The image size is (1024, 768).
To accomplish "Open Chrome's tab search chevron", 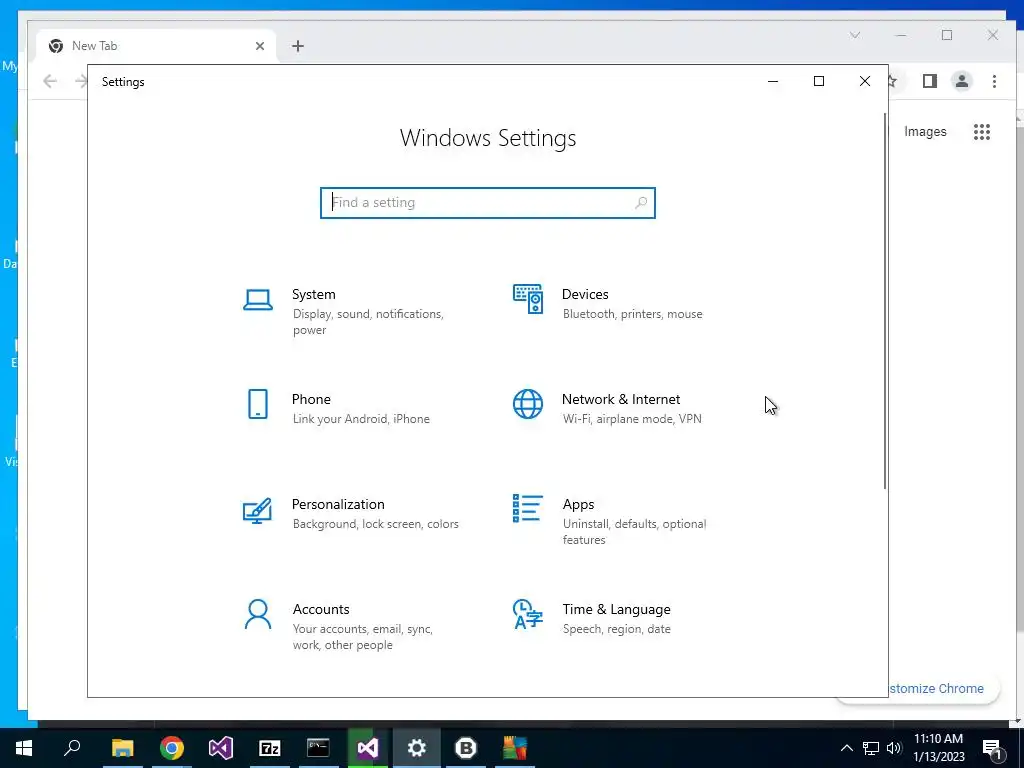I will [x=855, y=35].
